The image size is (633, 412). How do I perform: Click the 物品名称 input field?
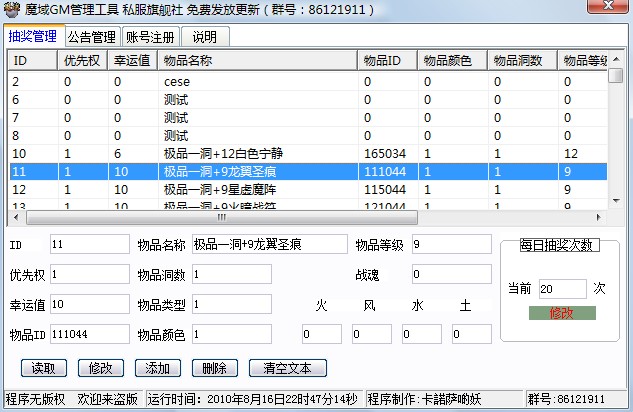coord(266,245)
